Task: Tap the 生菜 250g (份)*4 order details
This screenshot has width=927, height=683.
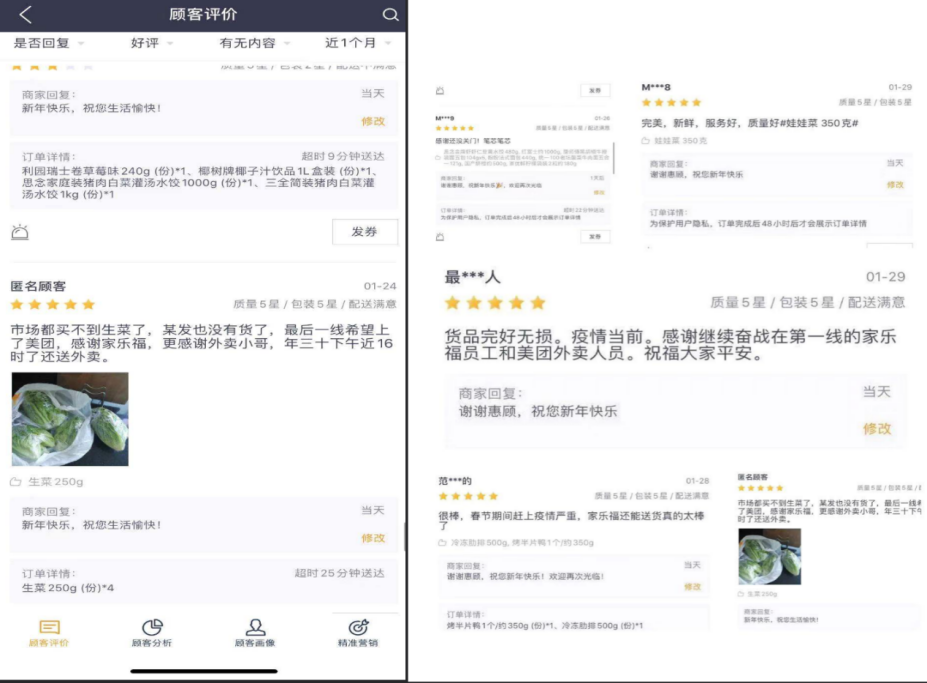Action: click(68, 588)
